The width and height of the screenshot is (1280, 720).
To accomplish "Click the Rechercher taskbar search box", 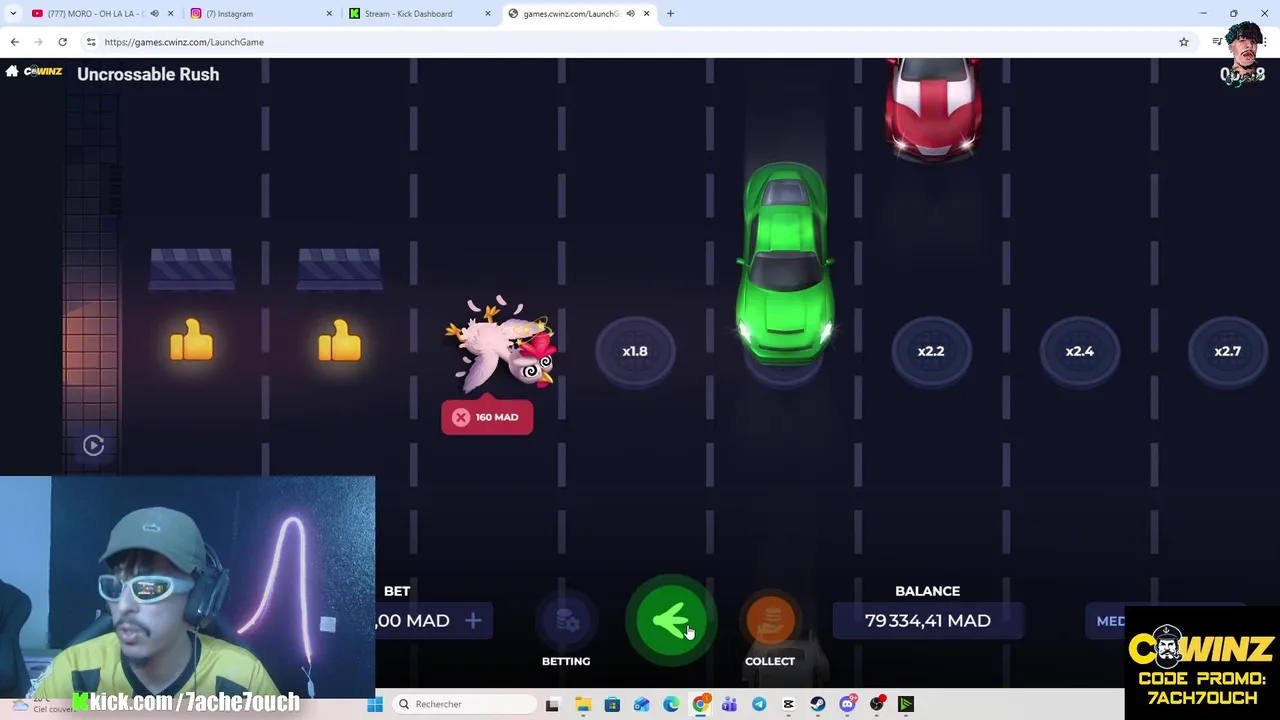I will click(466, 704).
